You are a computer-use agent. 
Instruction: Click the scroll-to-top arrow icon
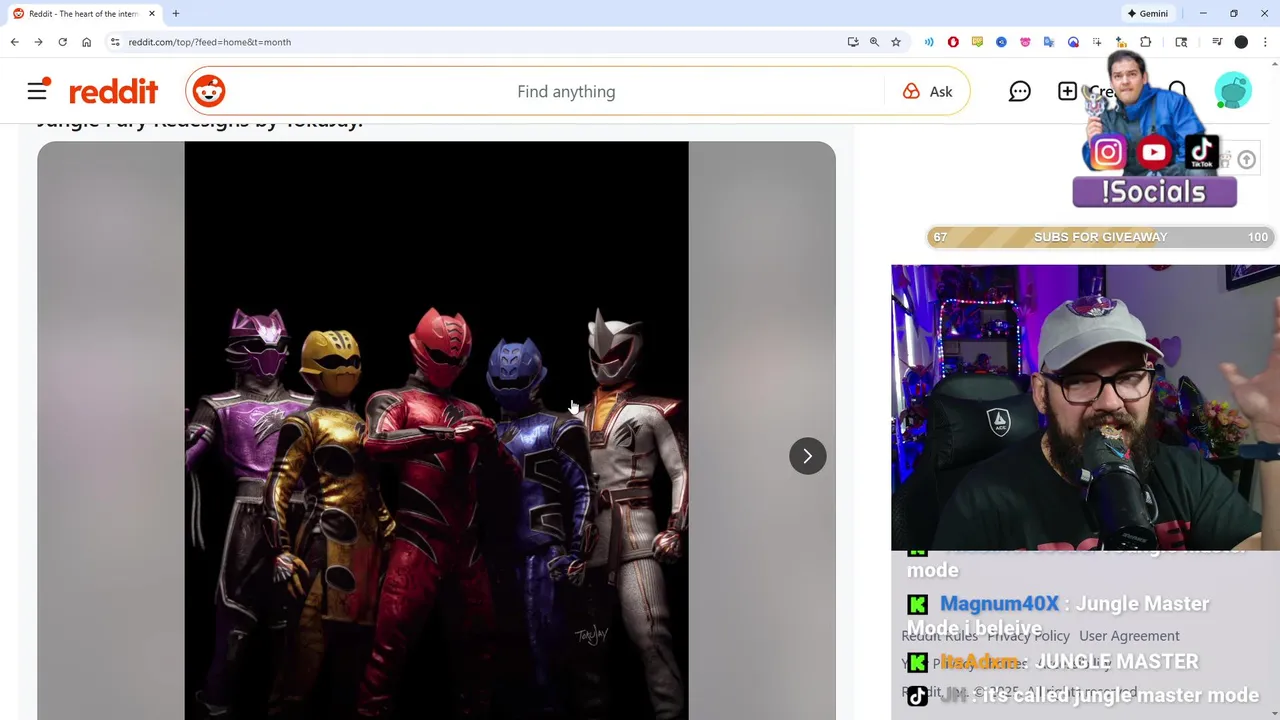coord(1246,160)
